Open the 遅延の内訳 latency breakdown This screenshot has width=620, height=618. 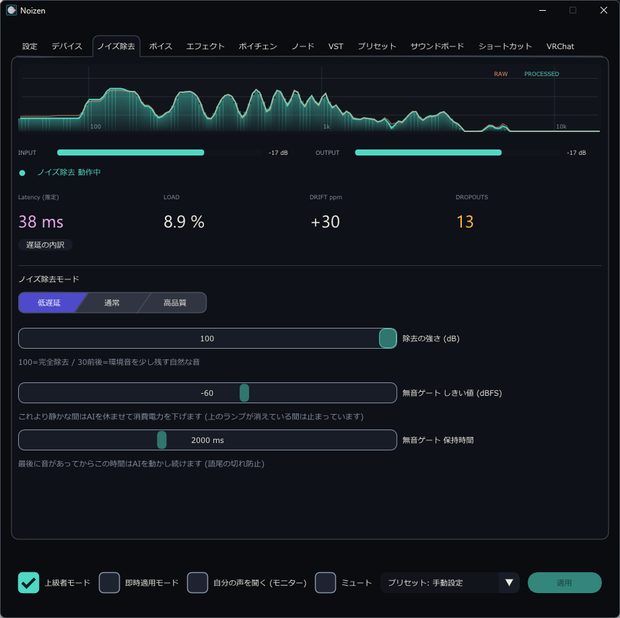pyautogui.click(x=45, y=245)
